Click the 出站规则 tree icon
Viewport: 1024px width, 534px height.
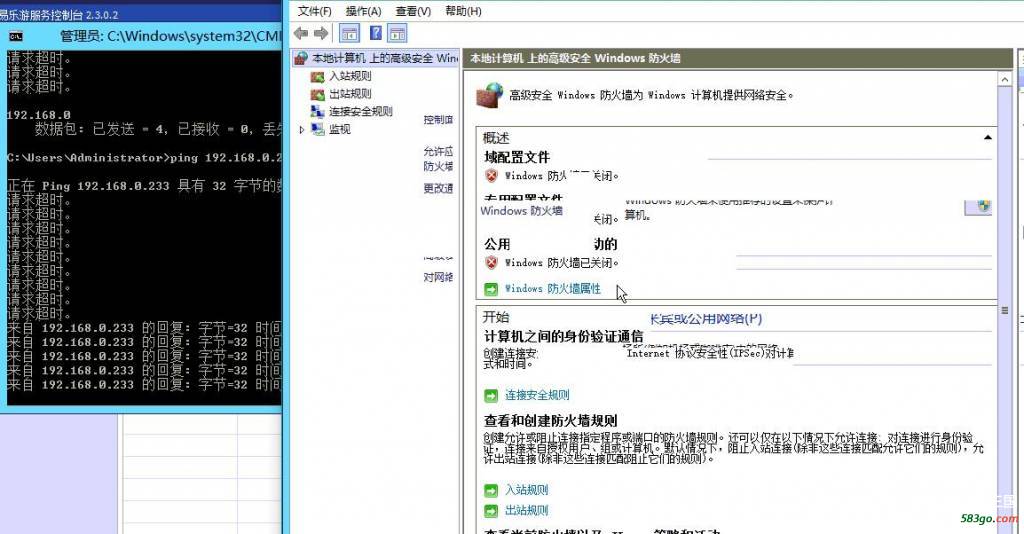[317, 94]
